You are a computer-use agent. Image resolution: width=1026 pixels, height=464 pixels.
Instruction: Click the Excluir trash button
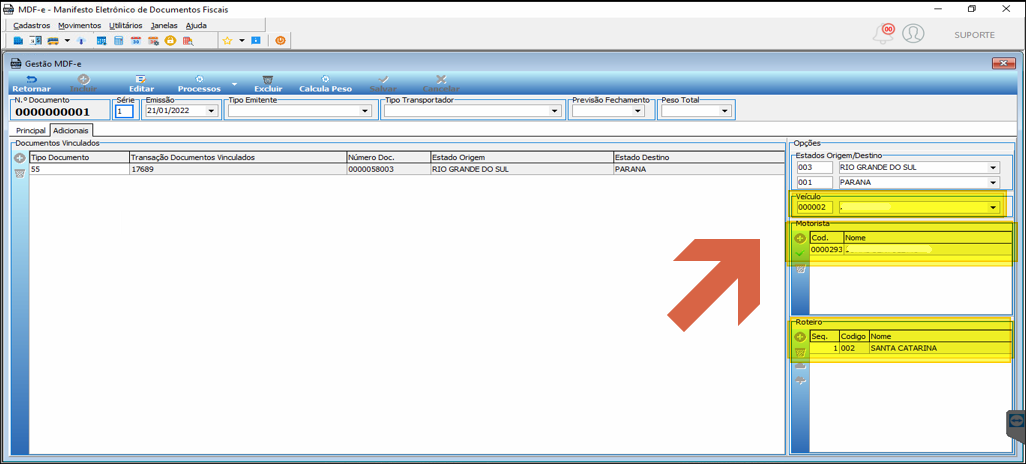click(268, 83)
